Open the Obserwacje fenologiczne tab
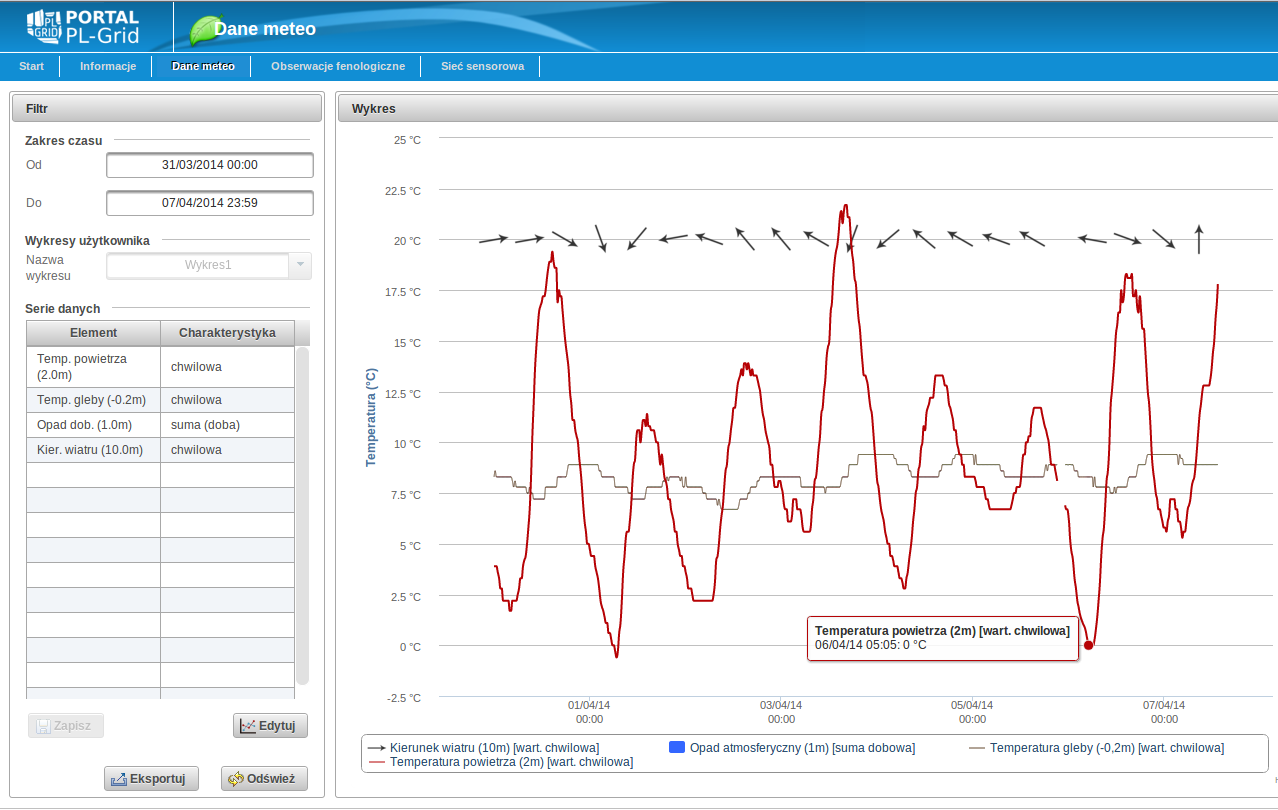Image resolution: width=1278 pixels, height=810 pixels. (338, 67)
